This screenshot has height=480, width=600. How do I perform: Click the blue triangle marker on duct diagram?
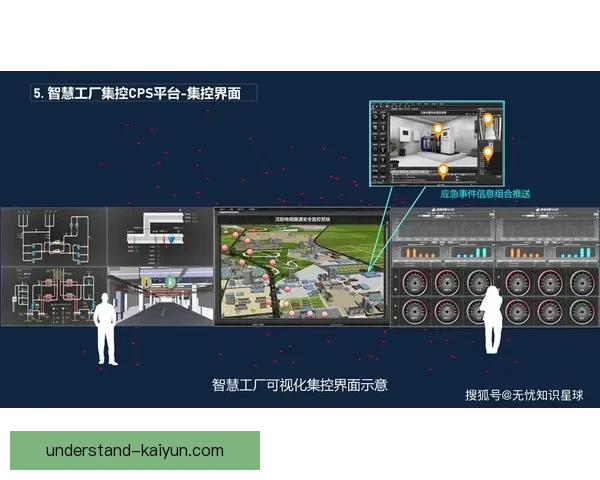171,239
